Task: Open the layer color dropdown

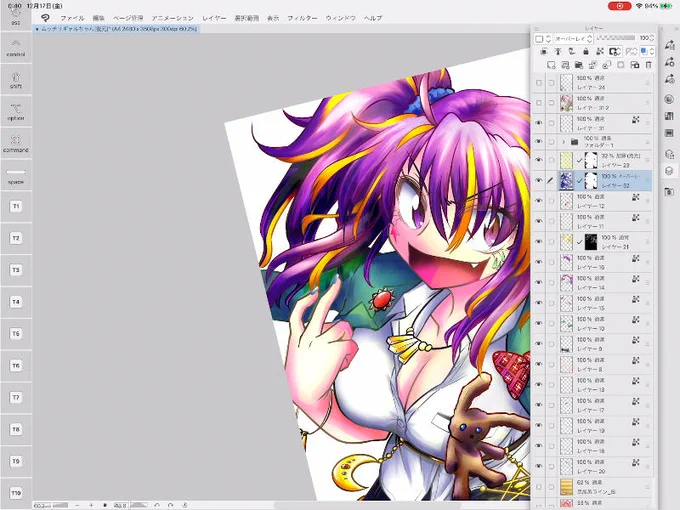Action: [x=647, y=52]
